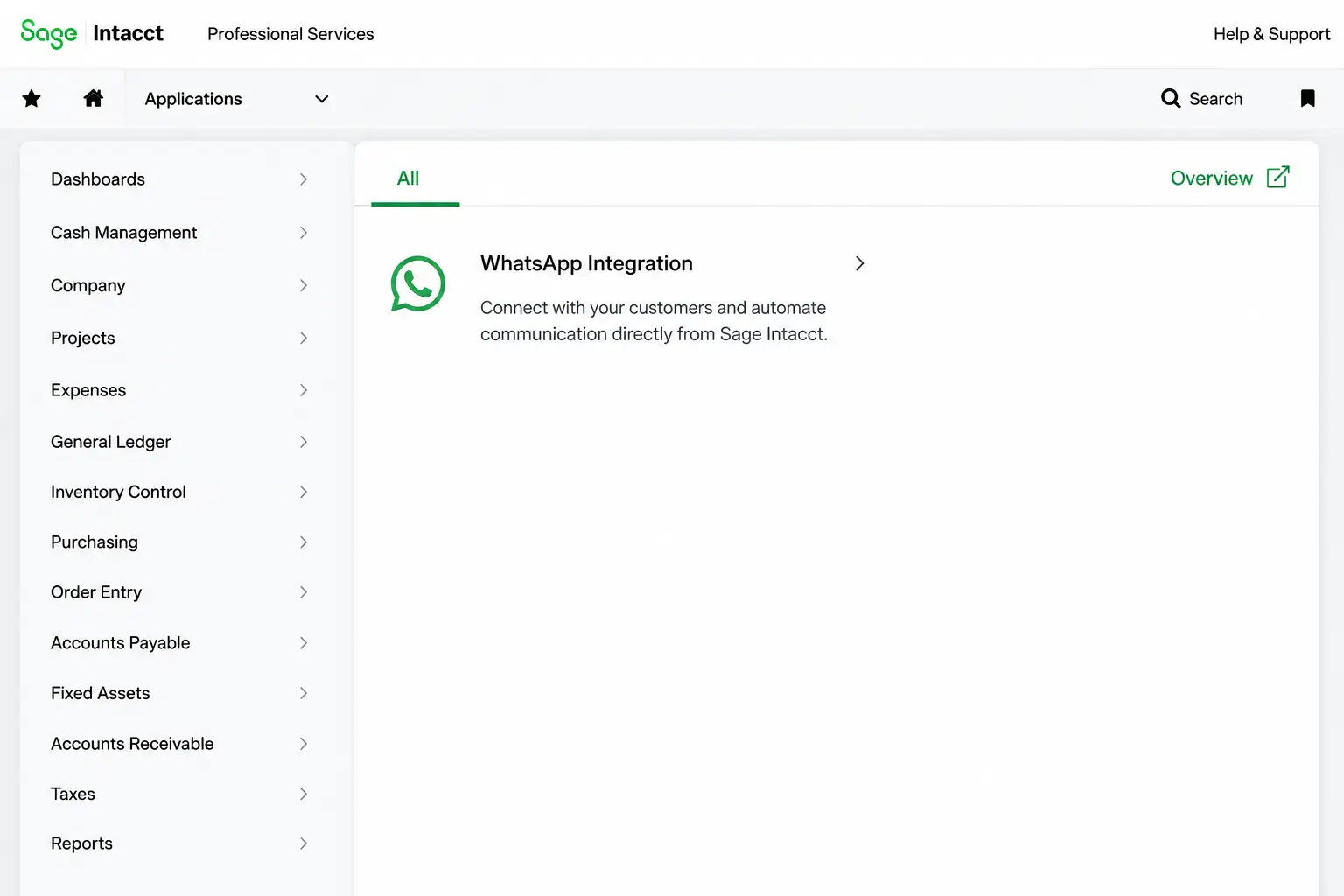1344x896 pixels.
Task: Click the Overview link
Action: (1211, 178)
